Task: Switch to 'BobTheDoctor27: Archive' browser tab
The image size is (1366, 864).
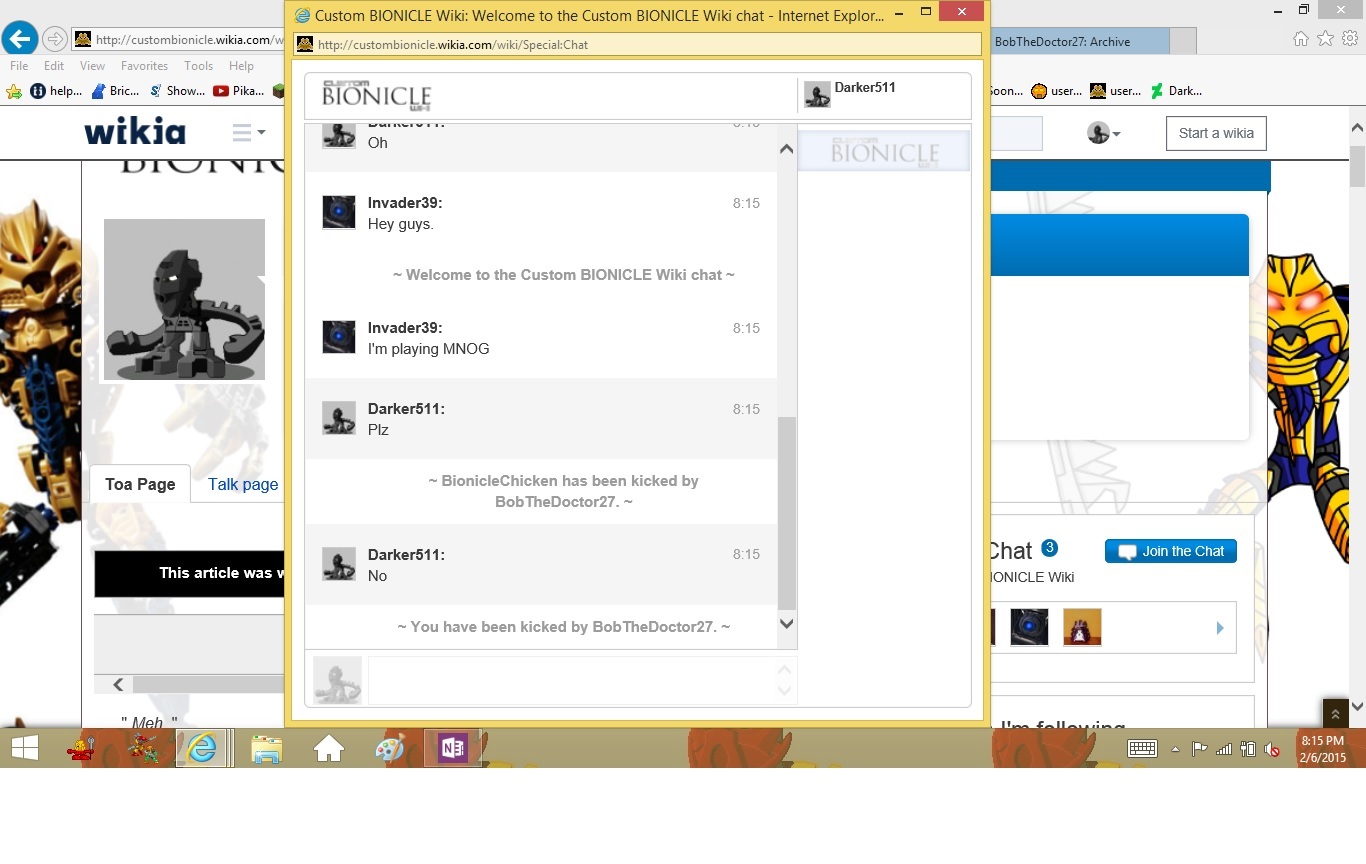Action: (1078, 41)
